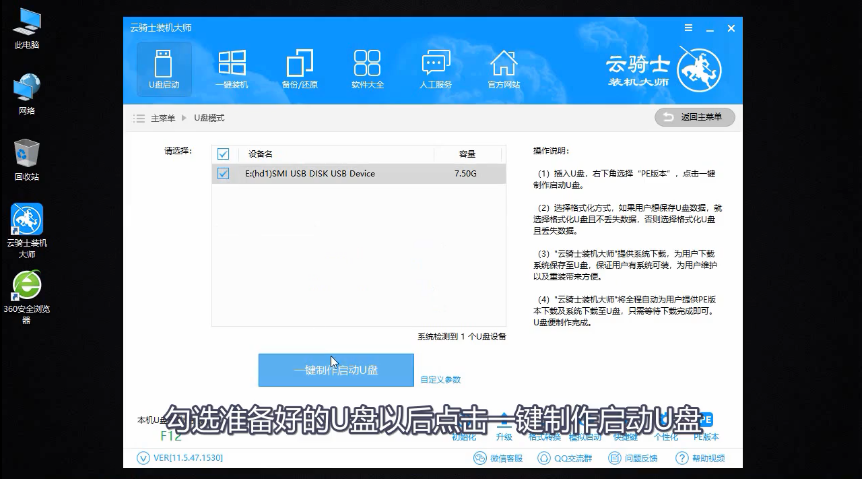Click U盘模式 breadcrumb item

(209, 118)
